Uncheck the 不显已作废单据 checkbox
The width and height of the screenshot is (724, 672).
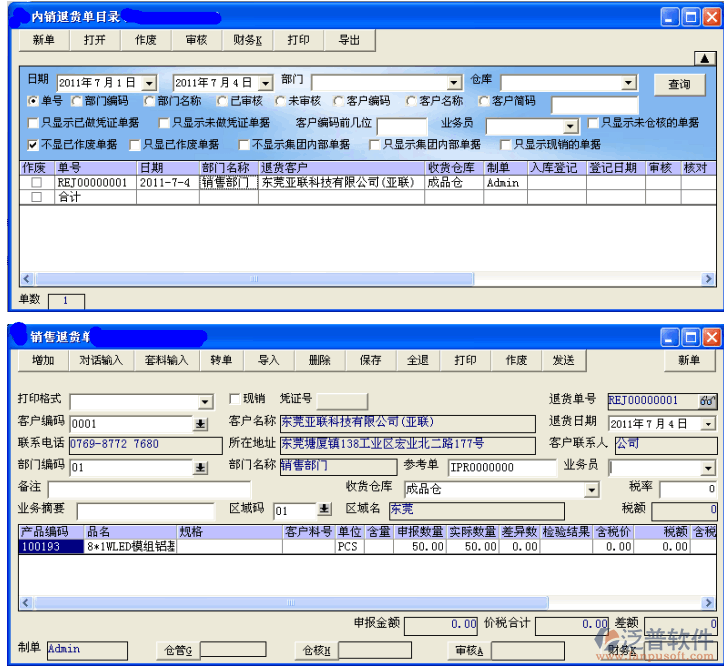[x=33, y=145]
